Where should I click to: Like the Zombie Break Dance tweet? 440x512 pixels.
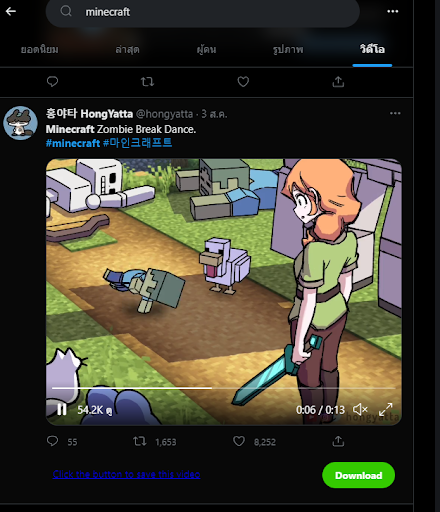click(239, 441)
